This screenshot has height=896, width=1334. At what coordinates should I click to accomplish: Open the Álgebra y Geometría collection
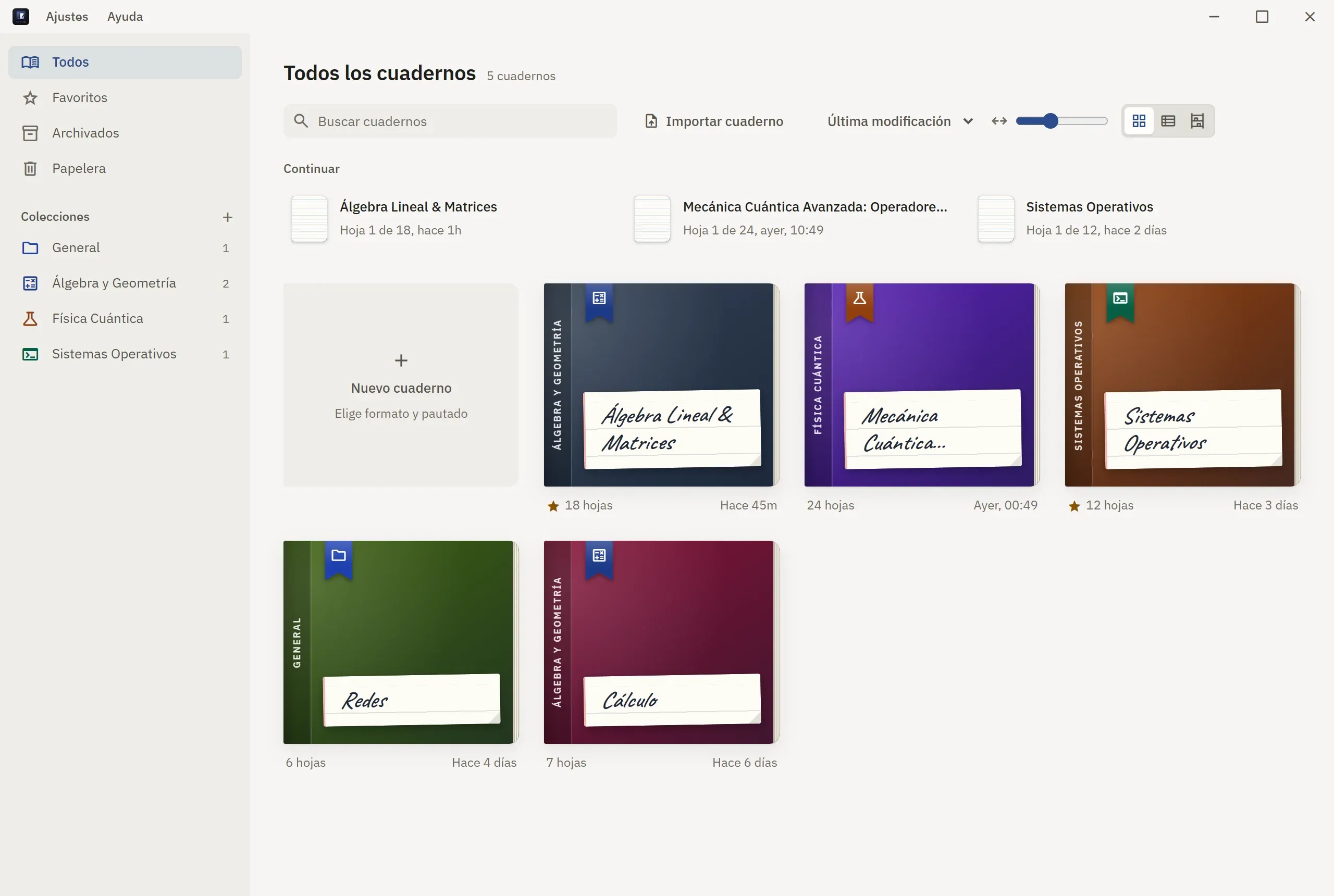tap(125, 283)
